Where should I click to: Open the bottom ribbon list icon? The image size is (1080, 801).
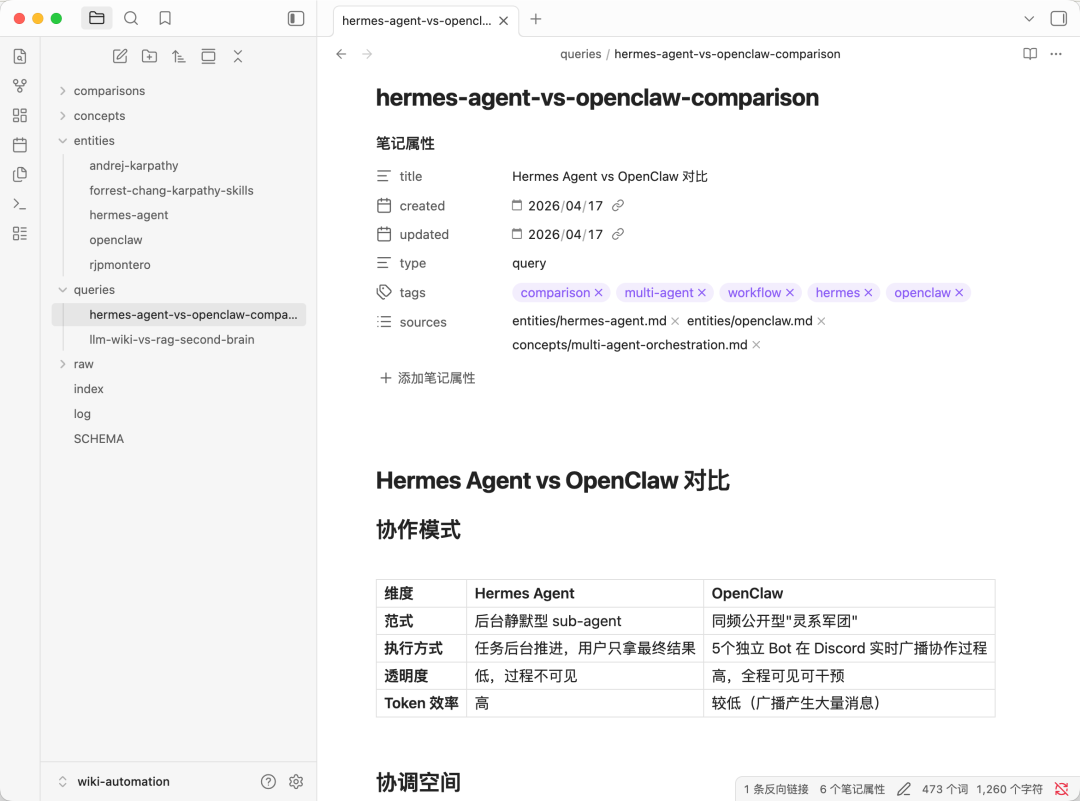point(20,233)
